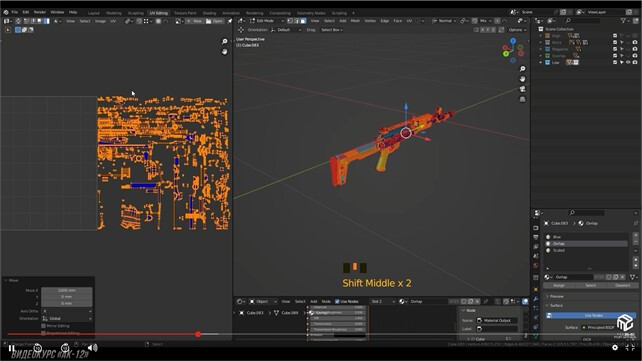This screenshot has width=642, height=361.
Task: Click the ViewLayer name field
Action: click(605, 12)
